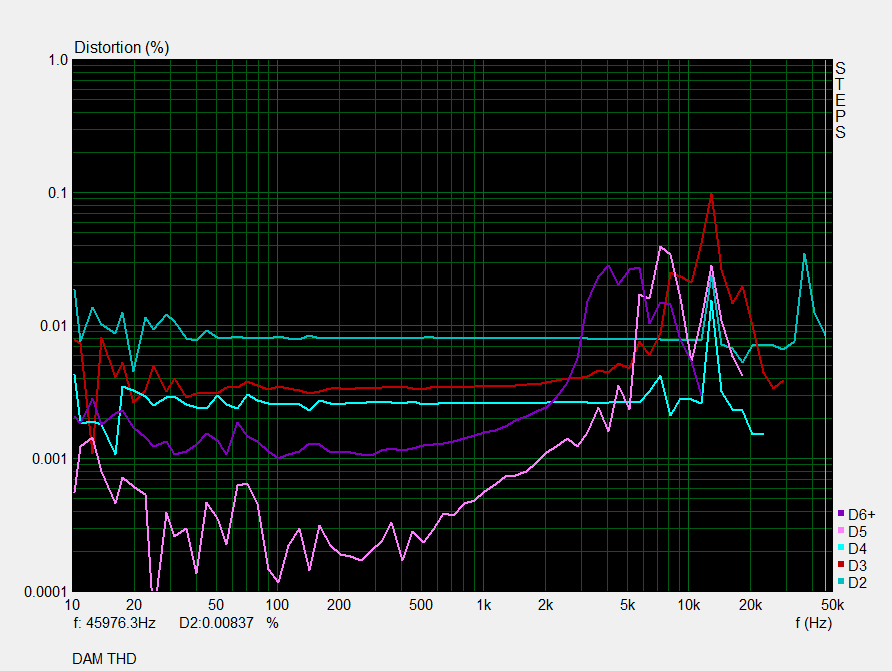Click the 50 x-axis tick label

tap(216, 605)
